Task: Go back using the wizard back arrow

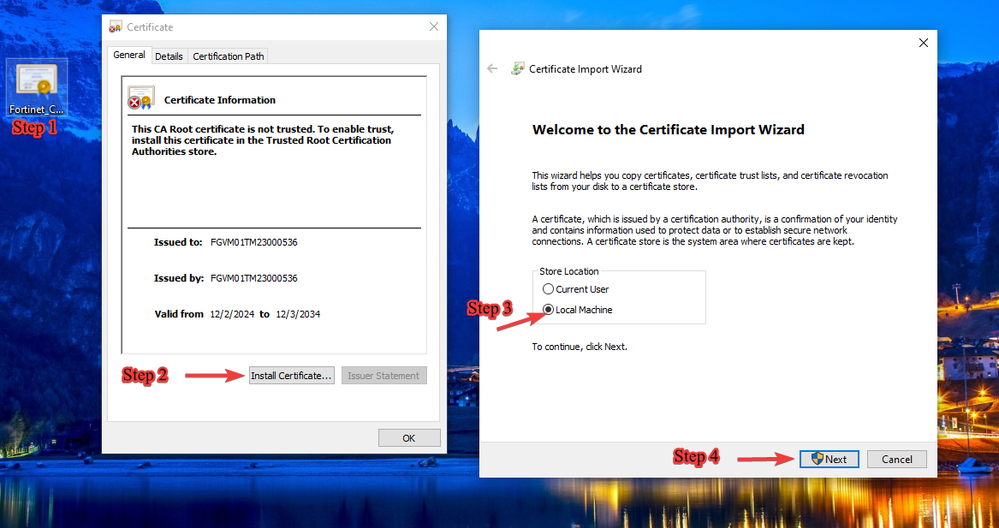Action: click(492, 69)
